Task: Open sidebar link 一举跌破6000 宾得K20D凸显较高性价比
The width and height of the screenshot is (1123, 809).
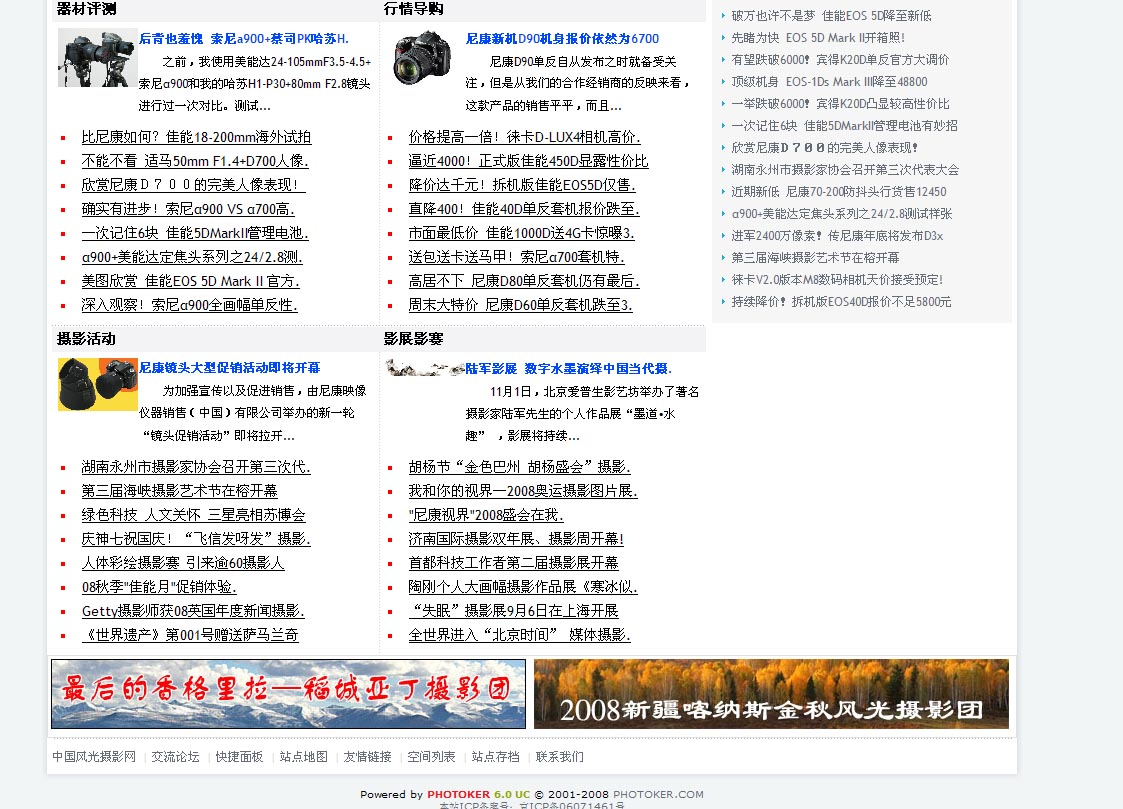Action: (x=840, y=104)
